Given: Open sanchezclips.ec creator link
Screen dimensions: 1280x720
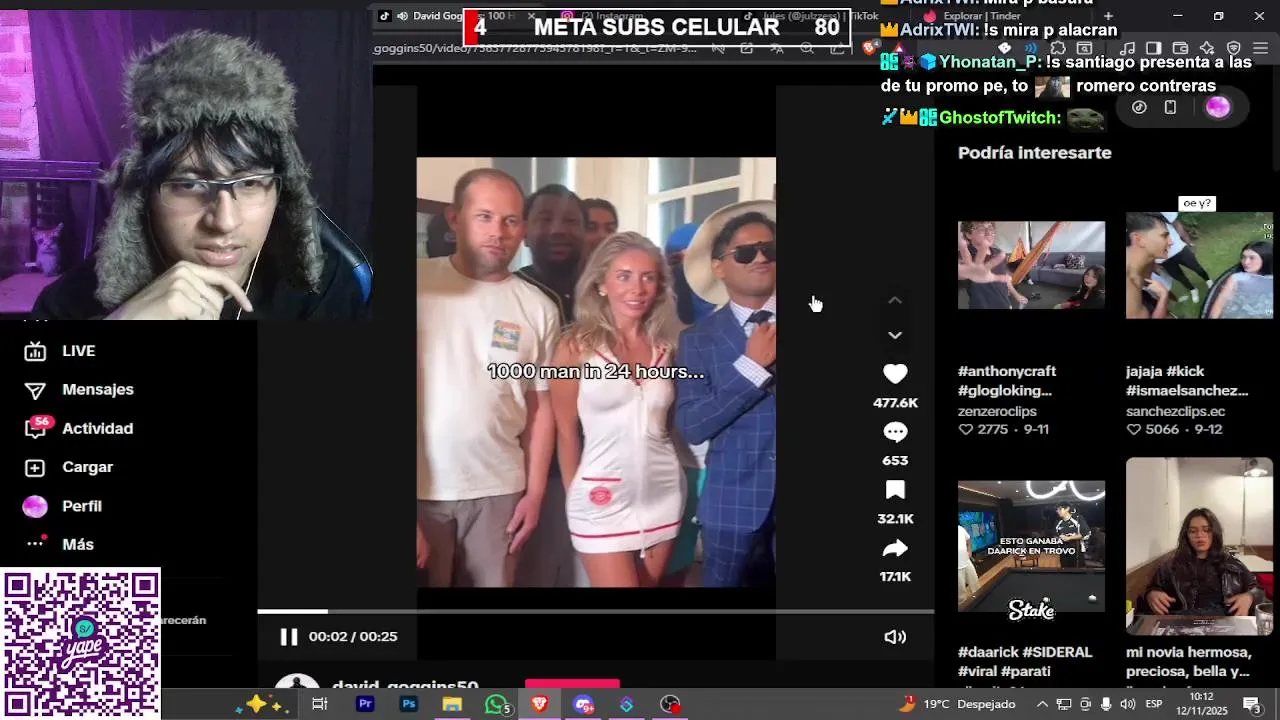Looking at the screenshot, I should [1175, 411].
